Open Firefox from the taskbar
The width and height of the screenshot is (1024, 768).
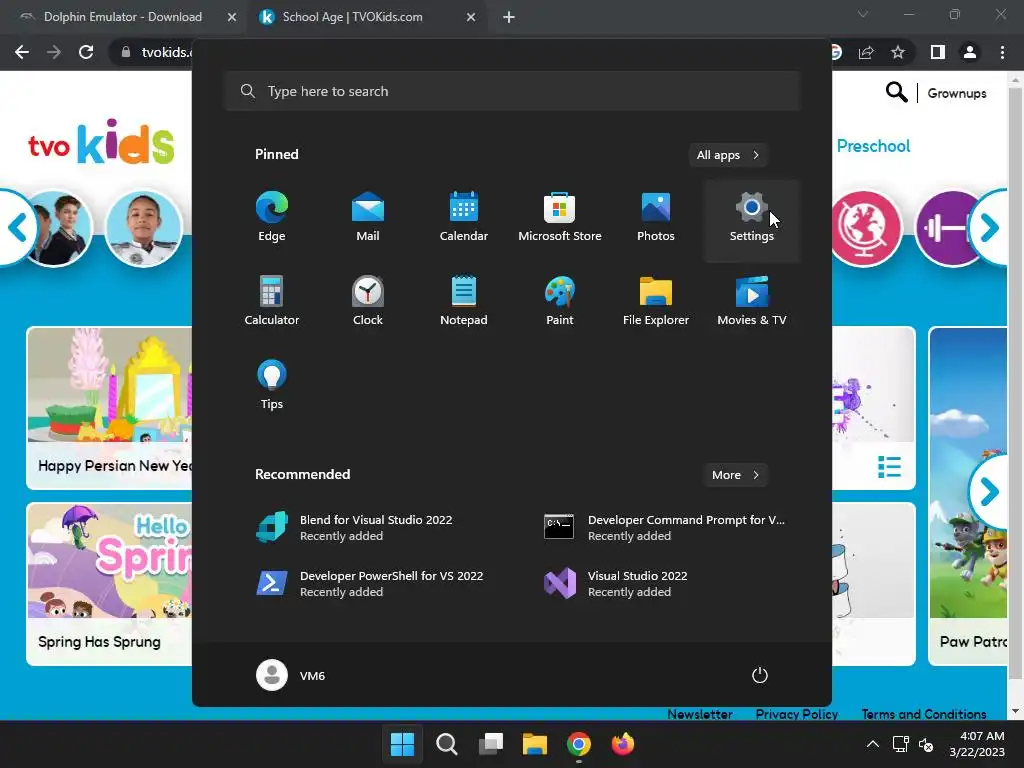[622, 744]
